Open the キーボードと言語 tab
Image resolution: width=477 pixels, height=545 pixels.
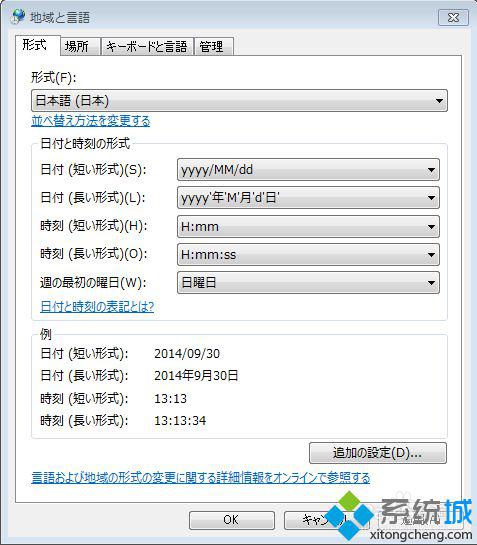(147, 47)
